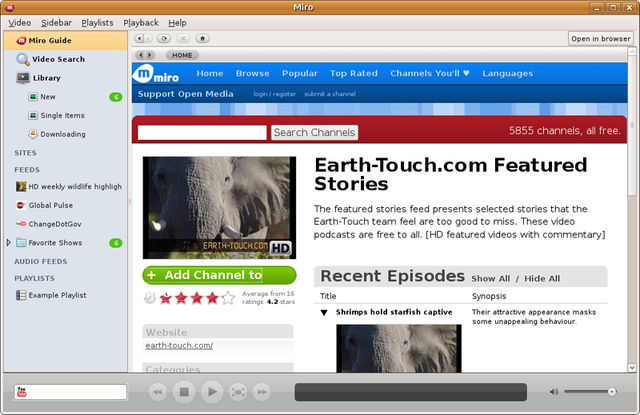640x415 pixels.
Task: Click the play button
Action: coord(212,392)
